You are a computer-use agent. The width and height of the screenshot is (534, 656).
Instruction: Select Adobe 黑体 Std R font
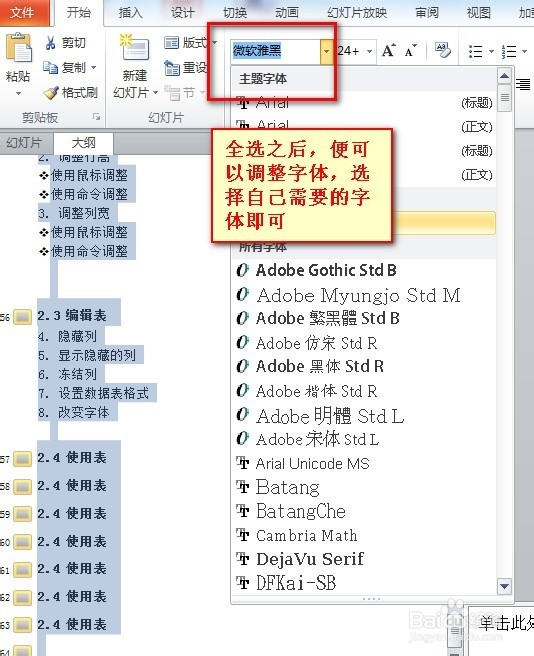coord(364,366)
